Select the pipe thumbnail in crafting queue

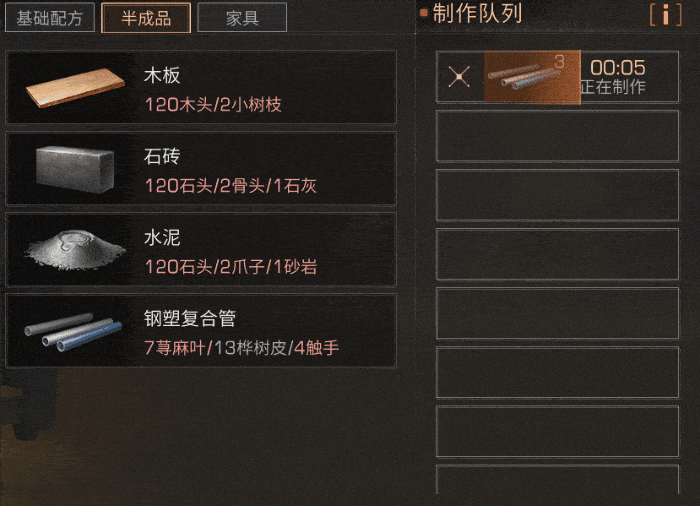click(532, 77)
